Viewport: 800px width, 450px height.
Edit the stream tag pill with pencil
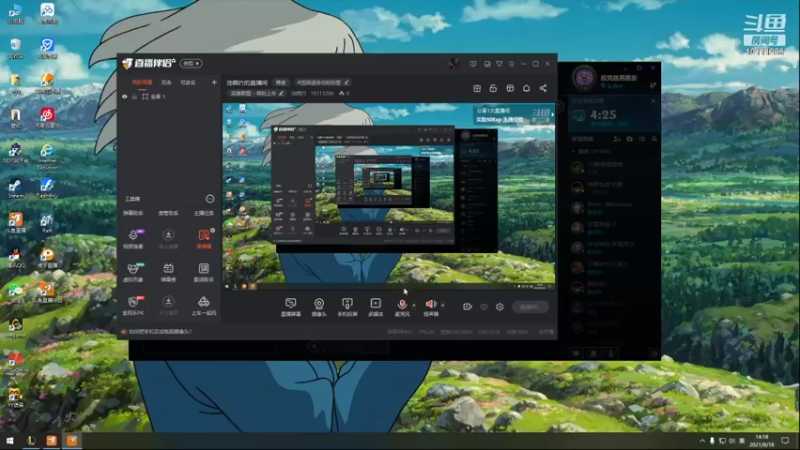[323, 82]
